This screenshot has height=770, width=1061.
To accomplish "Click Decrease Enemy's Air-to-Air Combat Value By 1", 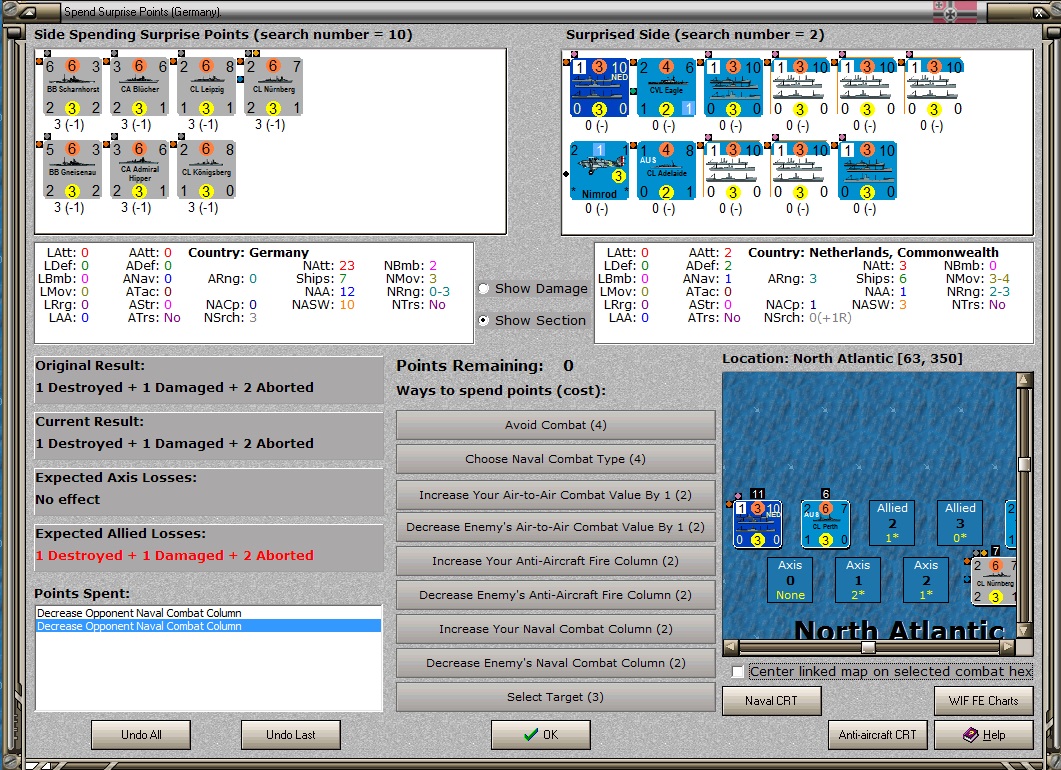I will [556, 527].
